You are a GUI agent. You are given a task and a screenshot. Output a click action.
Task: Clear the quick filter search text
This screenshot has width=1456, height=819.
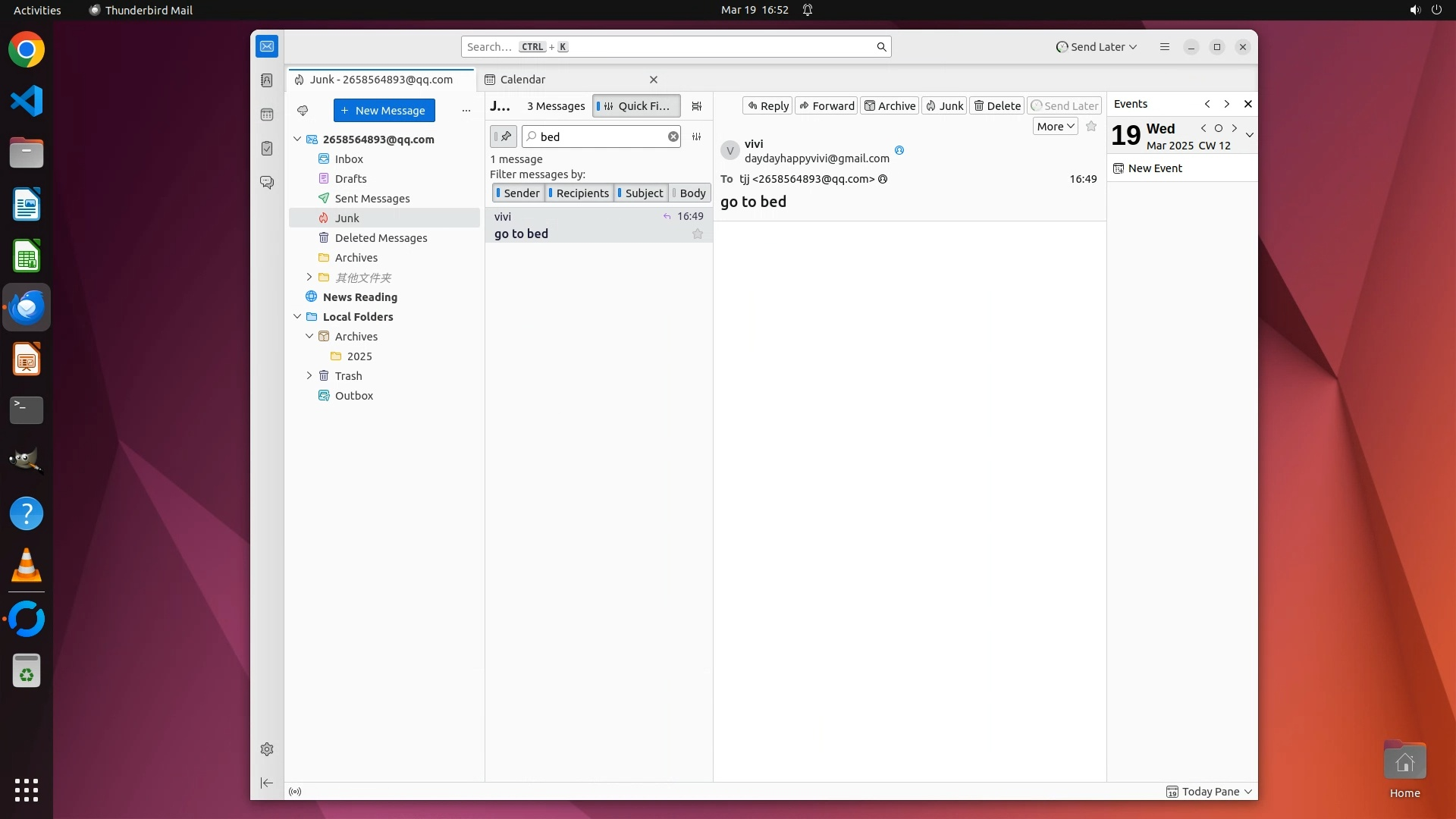point(673,136)
